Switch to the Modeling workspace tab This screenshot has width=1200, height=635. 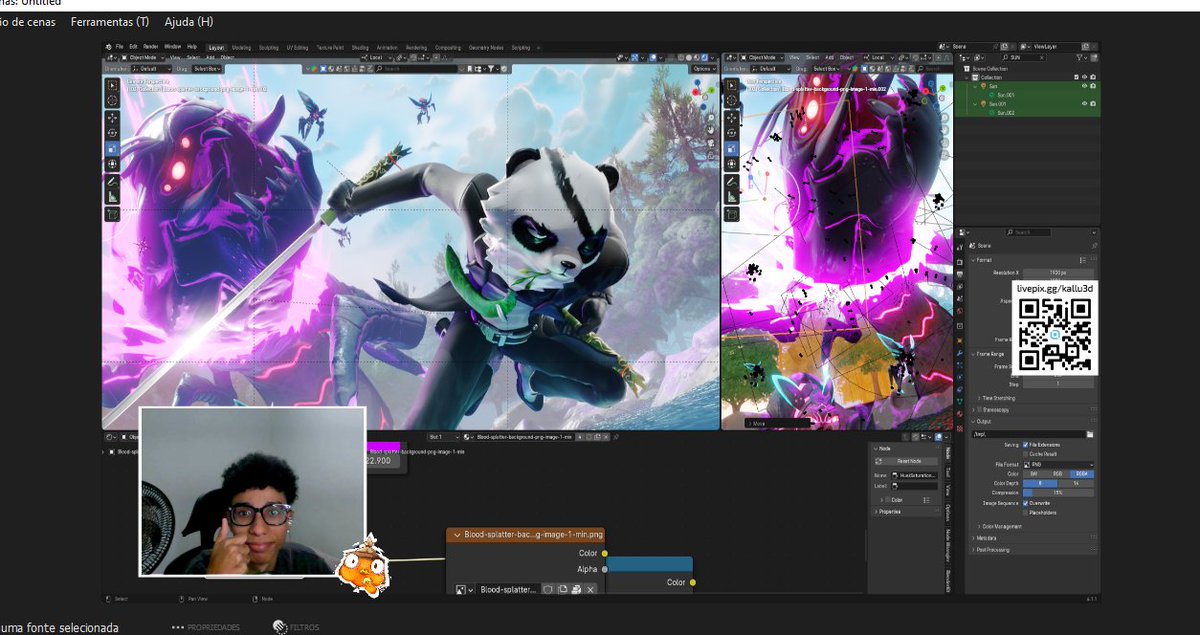click(242, 47)
